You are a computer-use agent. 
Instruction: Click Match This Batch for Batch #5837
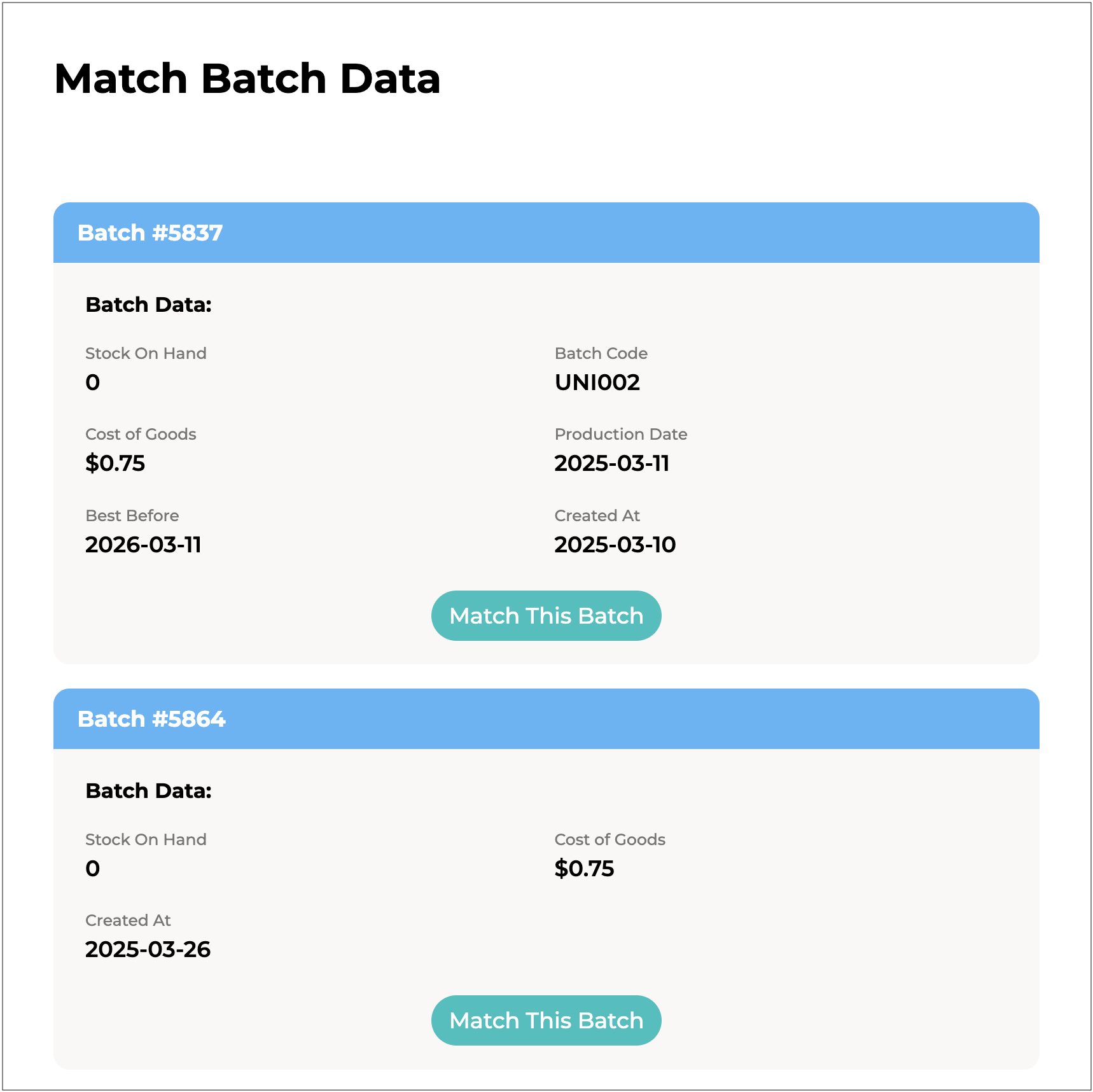(x=546, y=615)
